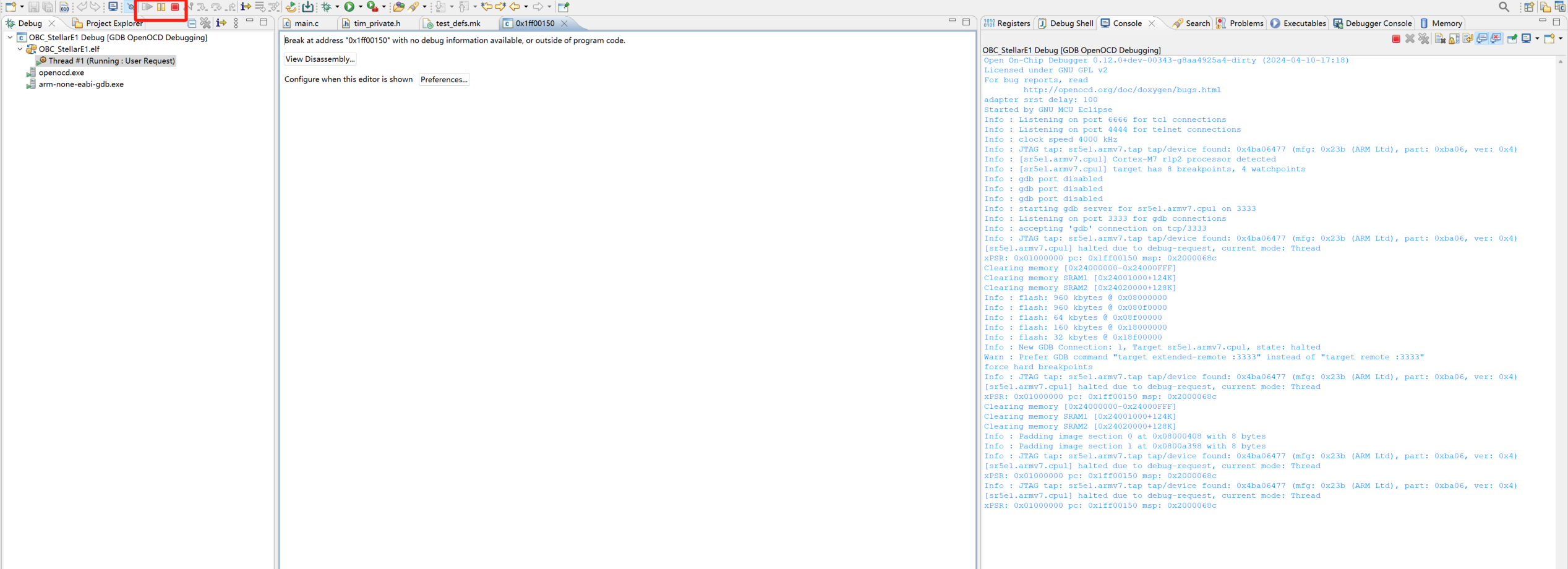
Task: Toggle Show Console on Standard Output
Action: tap(1482, 38)
